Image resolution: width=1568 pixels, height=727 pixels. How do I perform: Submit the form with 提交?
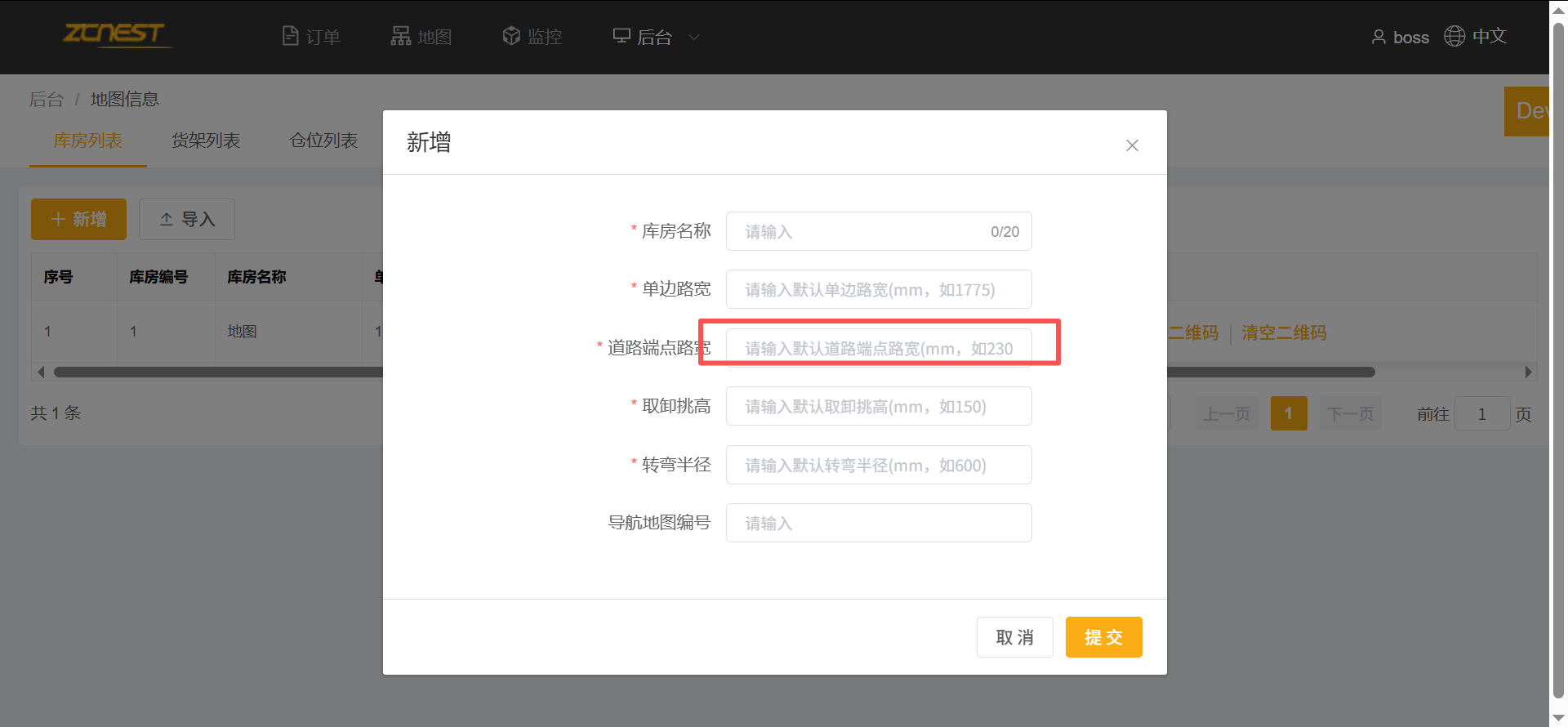pos(1103,637)
